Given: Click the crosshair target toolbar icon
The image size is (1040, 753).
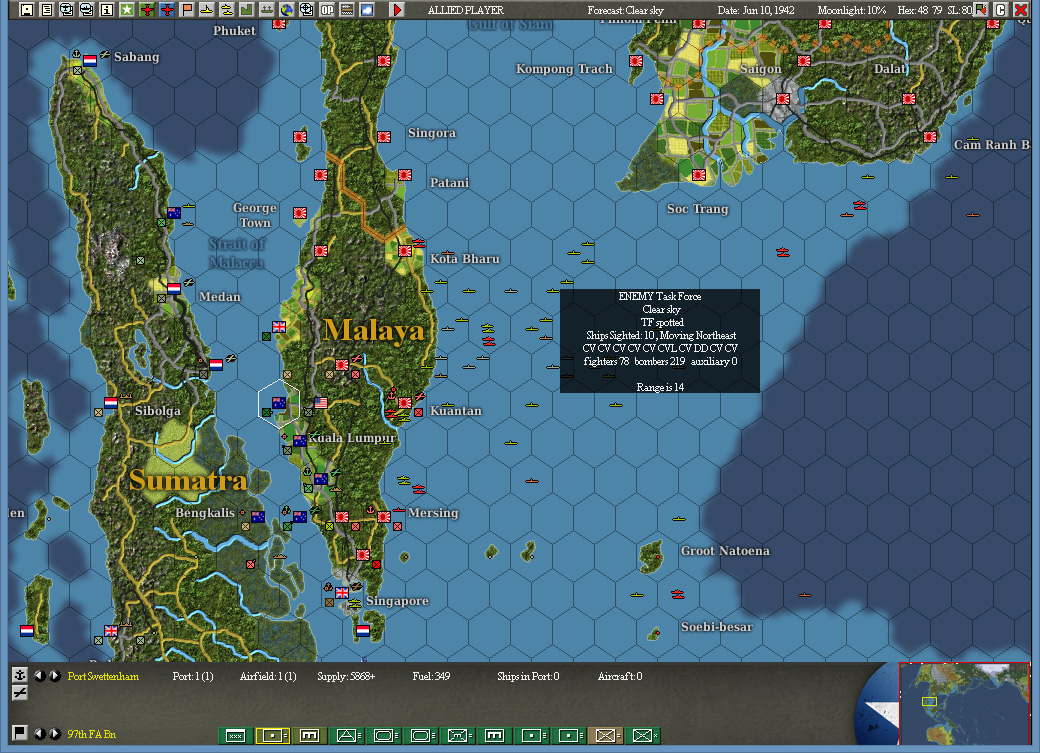Looking at the screenshot, I should click(x=306, y=10).
